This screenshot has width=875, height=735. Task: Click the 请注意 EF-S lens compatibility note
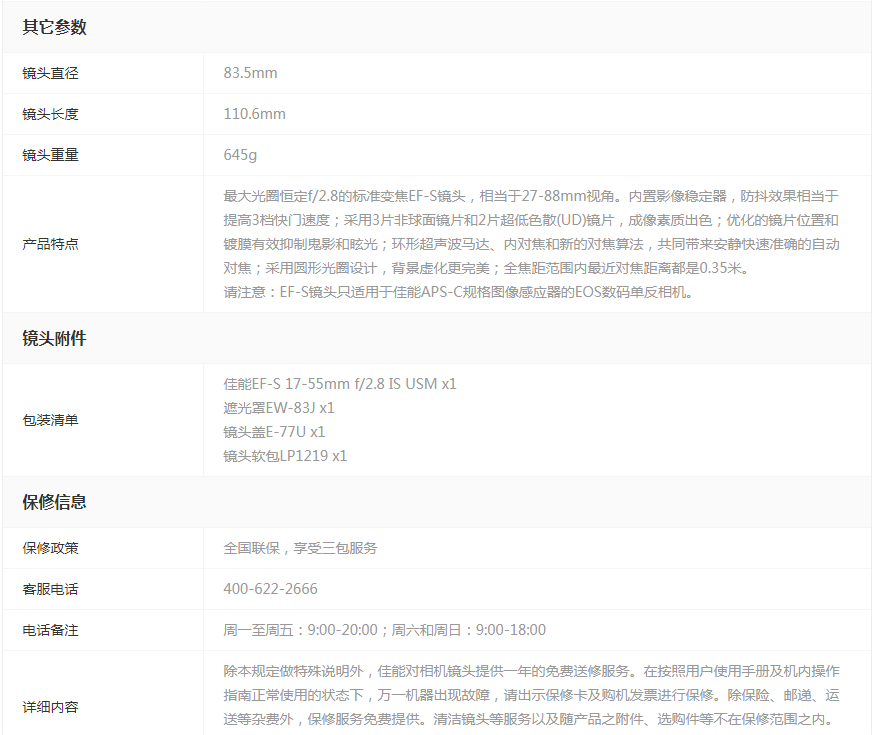(458, 292)
